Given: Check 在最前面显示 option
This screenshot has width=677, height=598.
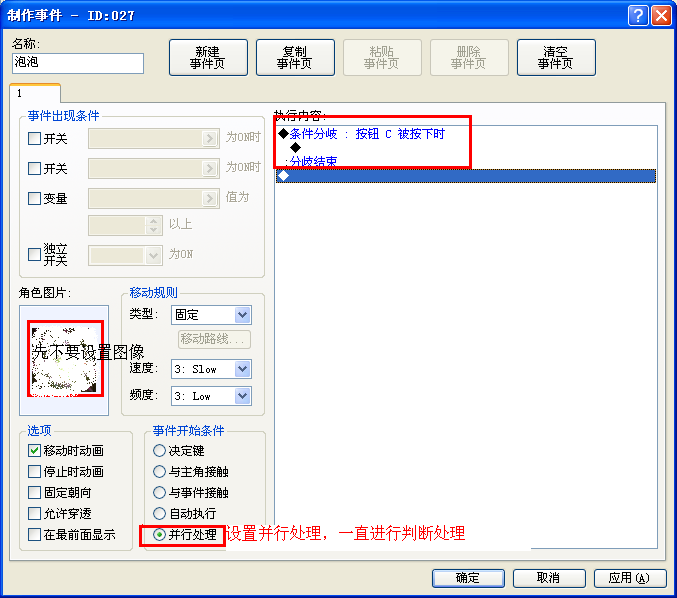Looking at the screenshot, I should 34,535.
